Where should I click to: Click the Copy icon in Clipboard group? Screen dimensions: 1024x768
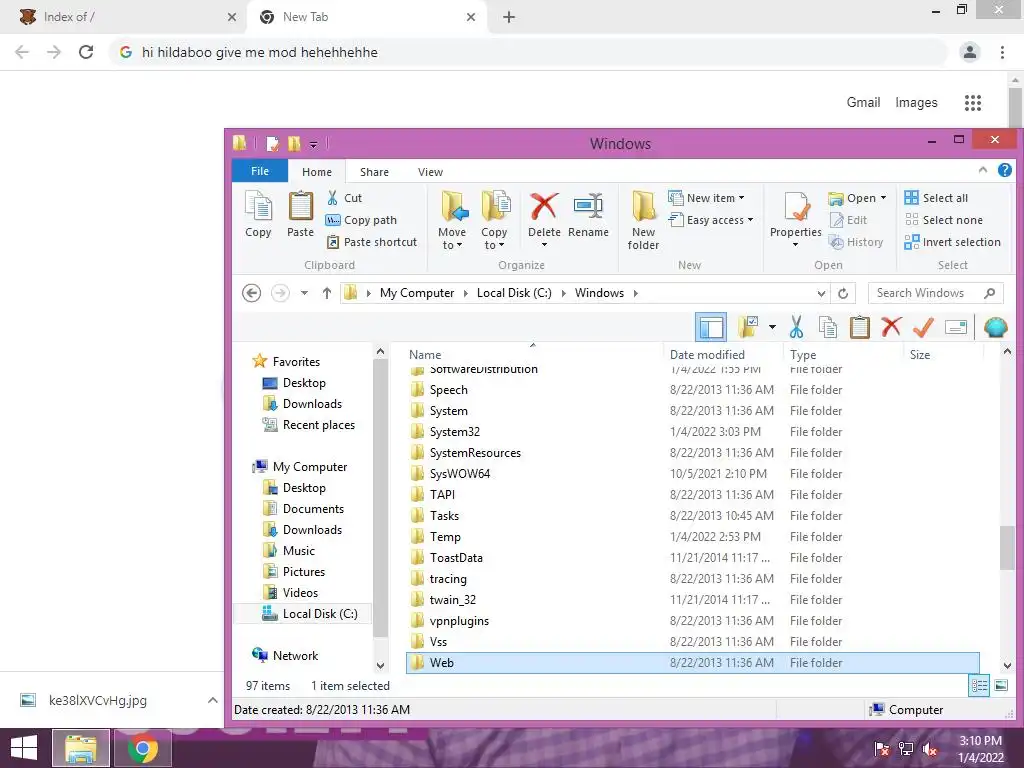(x=258, y=206)
